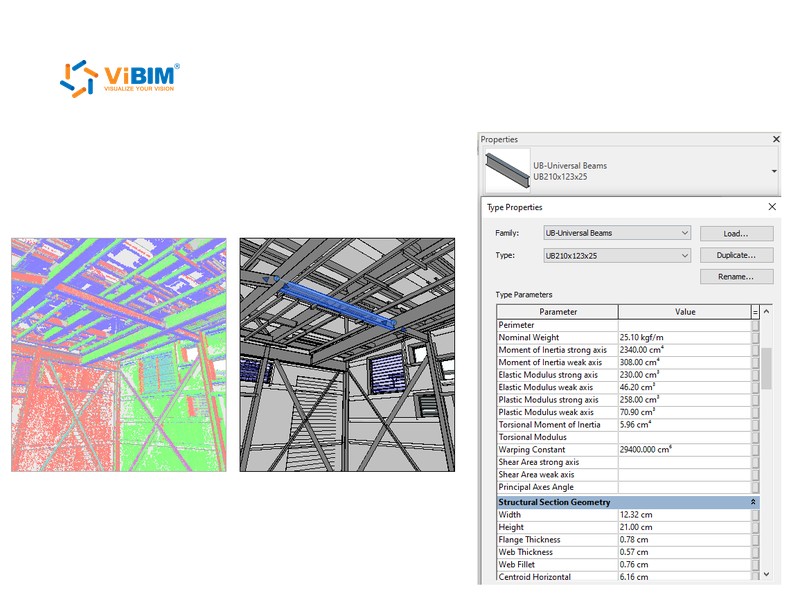This screenshot has width=800, height=600.
Task: Select the highlighted blue beam in model view
Action: tap(335, 304)
